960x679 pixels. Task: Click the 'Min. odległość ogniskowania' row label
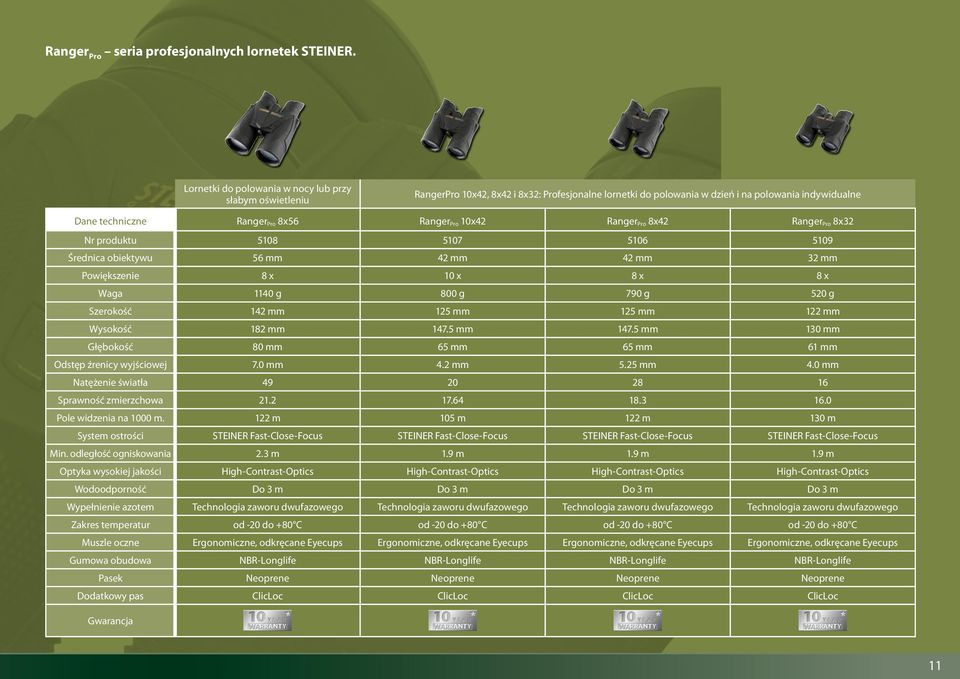(110, 453)
